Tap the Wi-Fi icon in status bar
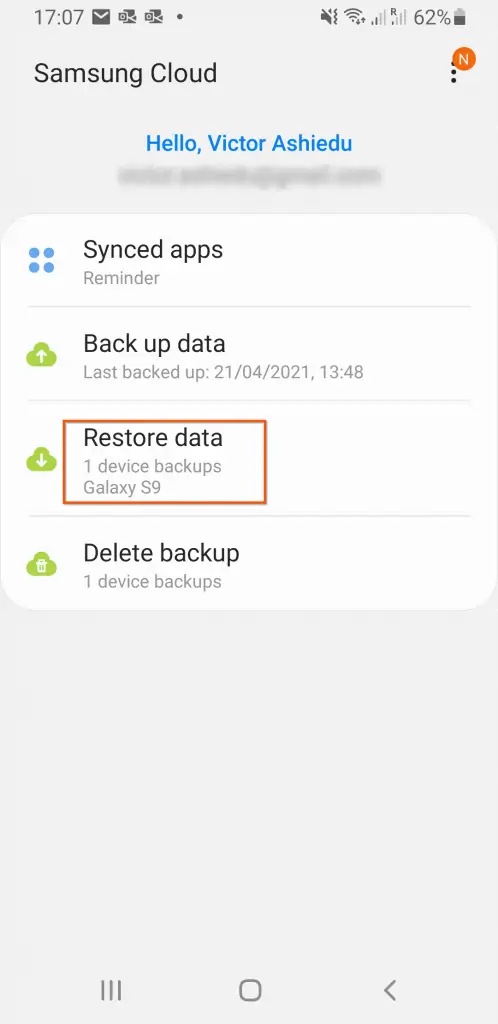498x1024 pixels. point(354,18)
